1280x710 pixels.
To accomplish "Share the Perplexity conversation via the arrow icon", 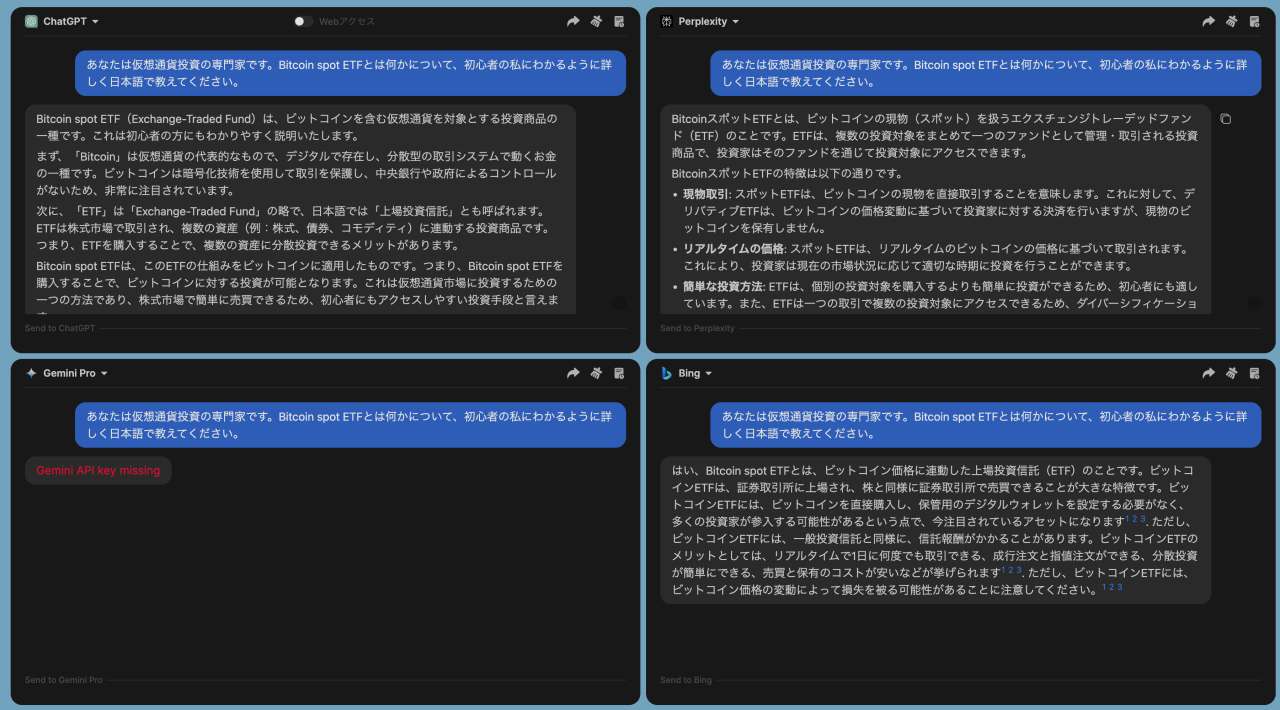I will click(1209, 20).
